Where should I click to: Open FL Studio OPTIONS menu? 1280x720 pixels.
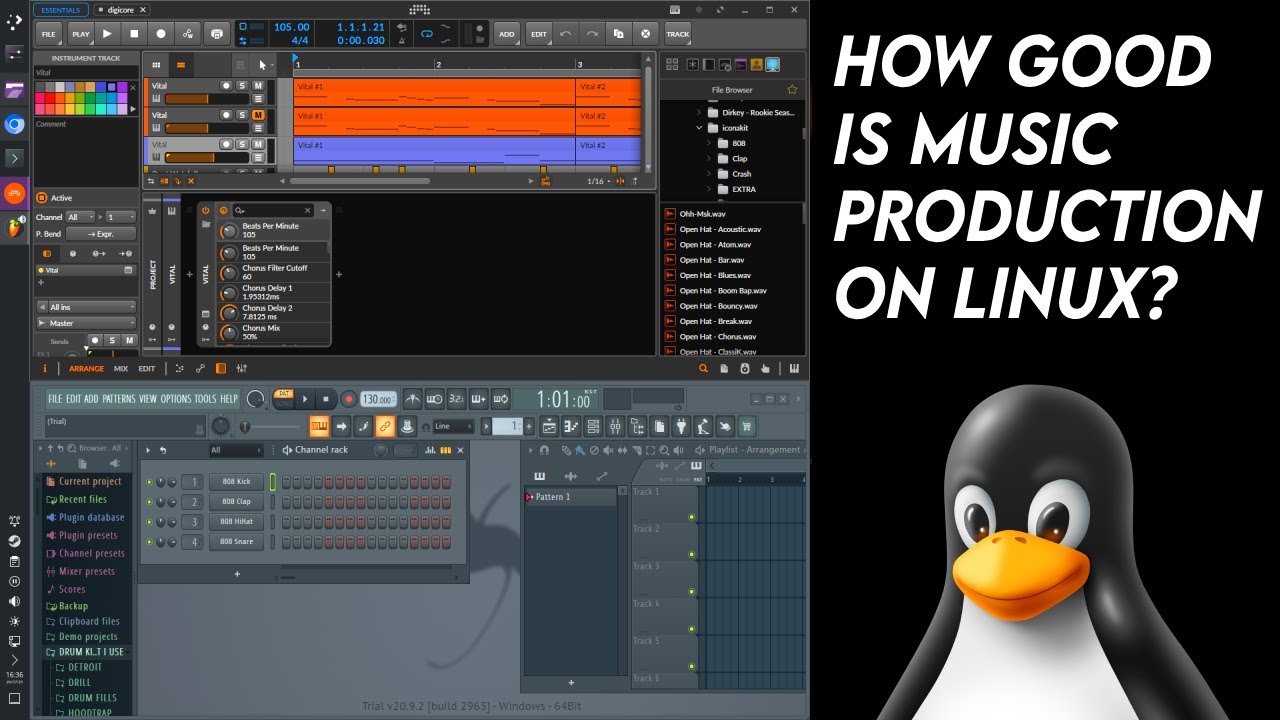pyautogui.click(x=175, y=399)
